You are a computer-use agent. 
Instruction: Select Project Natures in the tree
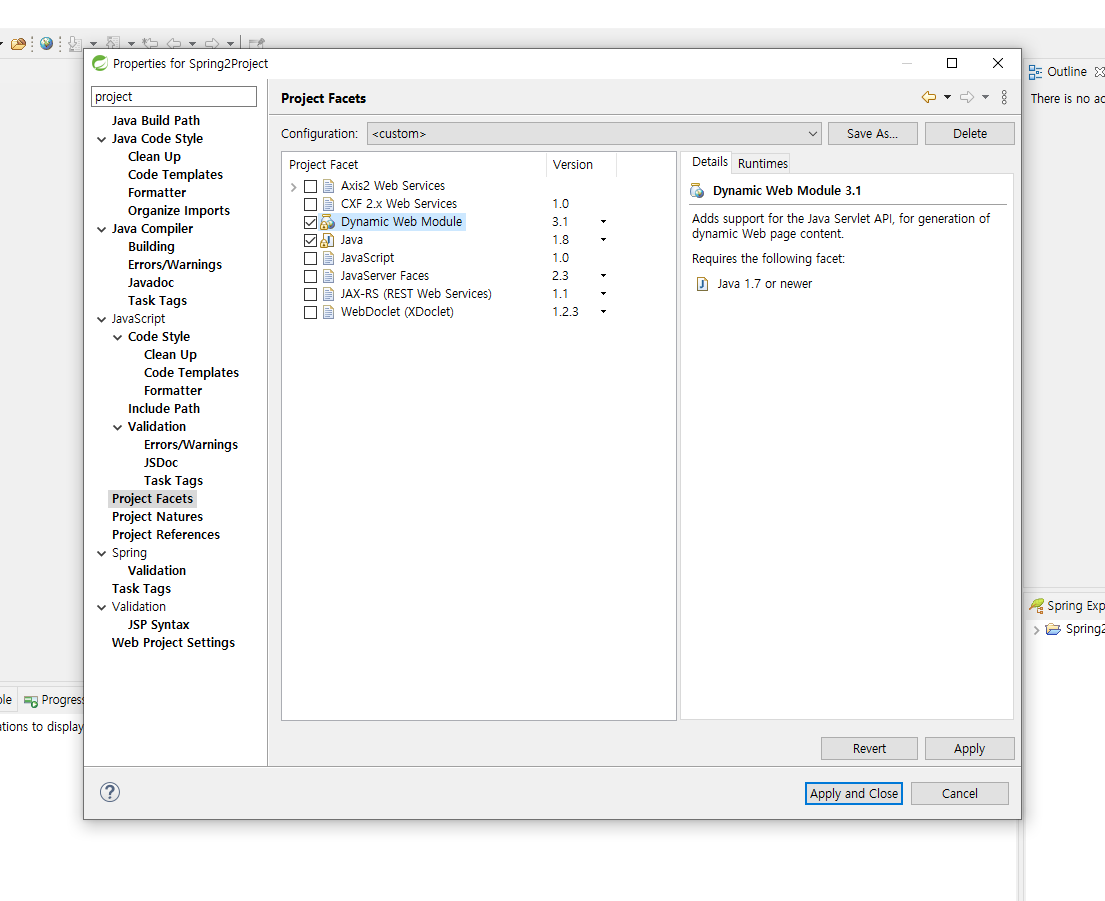[157, 516]
